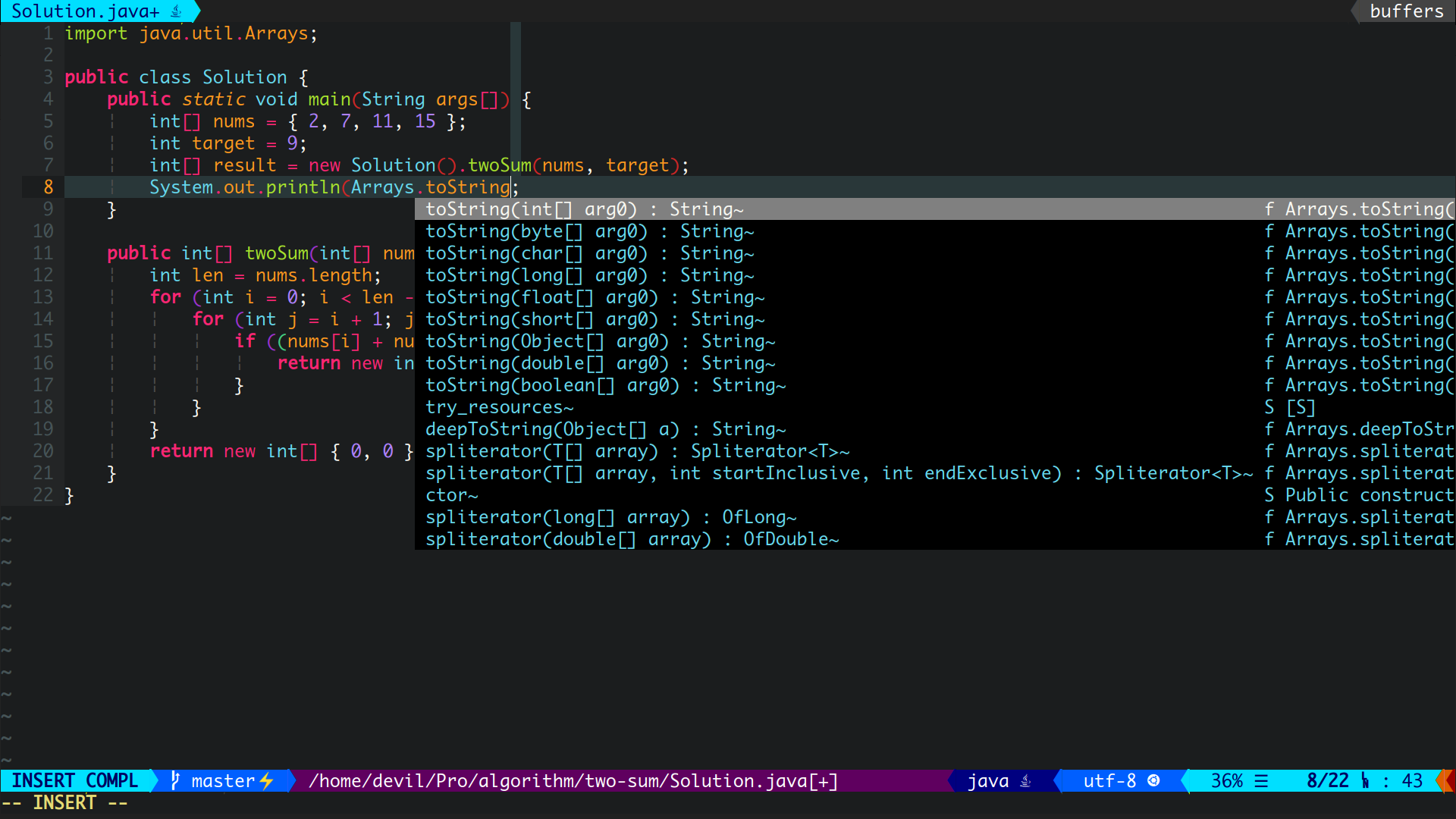The height and width of the screenshot is (819, 1456).
Task: Click the column symbol icon after 8/22
Action: coord(1365,780)
